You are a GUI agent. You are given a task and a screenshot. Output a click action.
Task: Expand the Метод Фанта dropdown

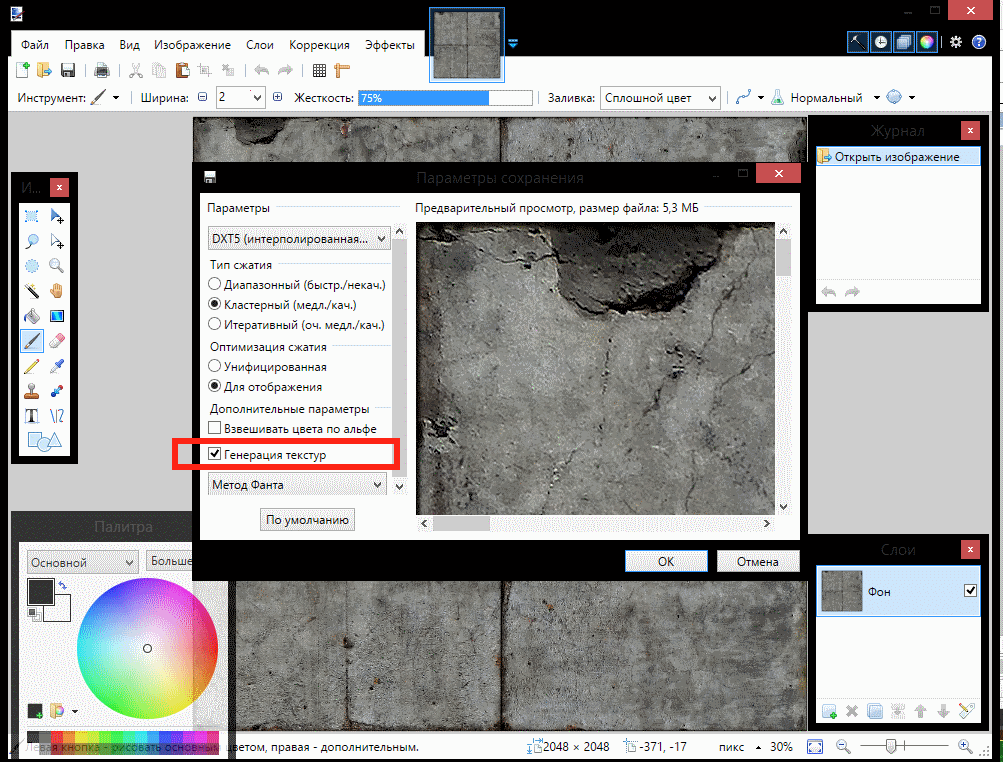click(x=298, y=484)
